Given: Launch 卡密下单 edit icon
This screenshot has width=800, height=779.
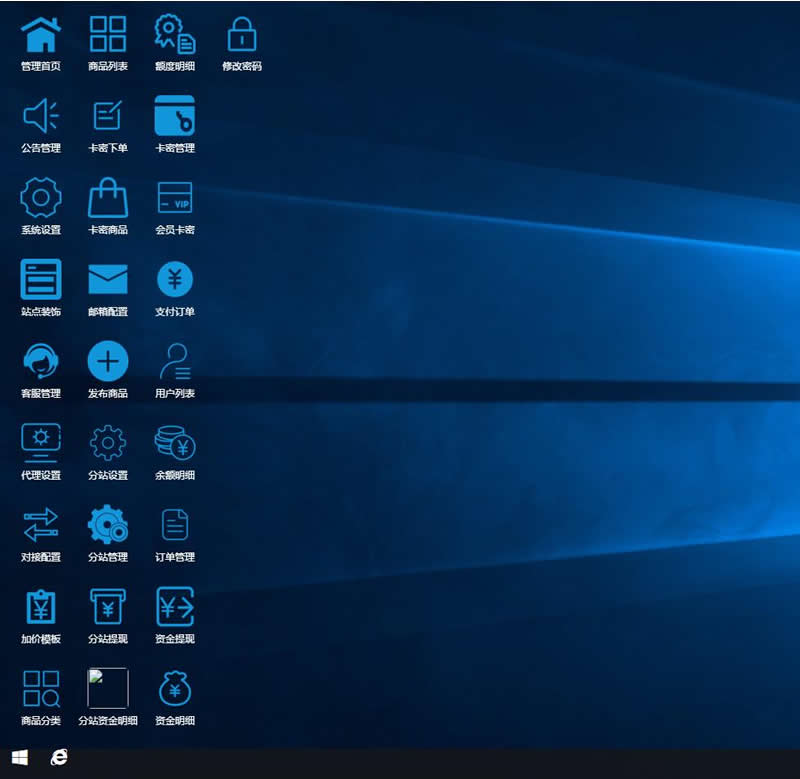Looking at the screenshot, I should (x=108, y=116).
